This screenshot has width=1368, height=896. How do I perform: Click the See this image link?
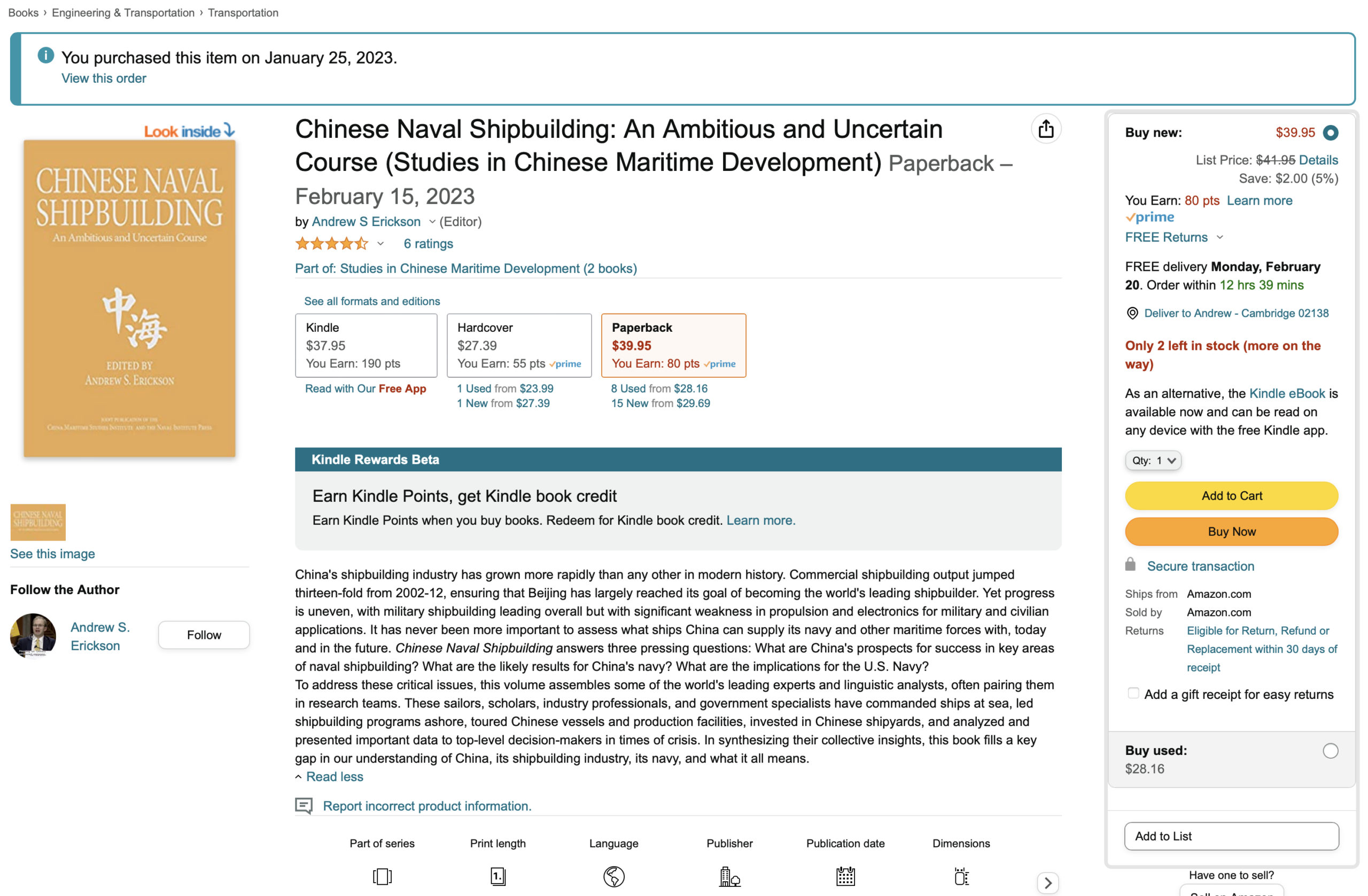coord(52,554)
